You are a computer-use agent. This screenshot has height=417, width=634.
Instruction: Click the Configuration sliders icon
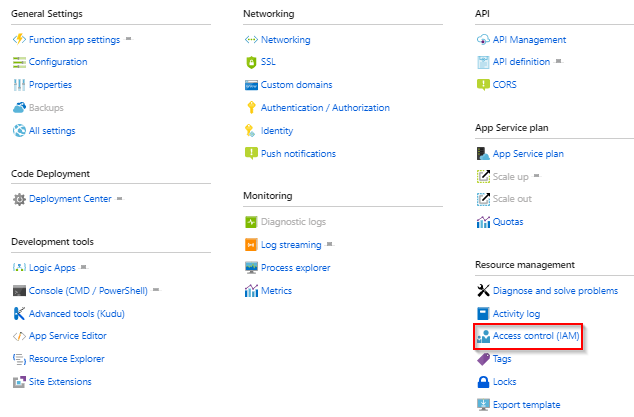tap(19, 62)
